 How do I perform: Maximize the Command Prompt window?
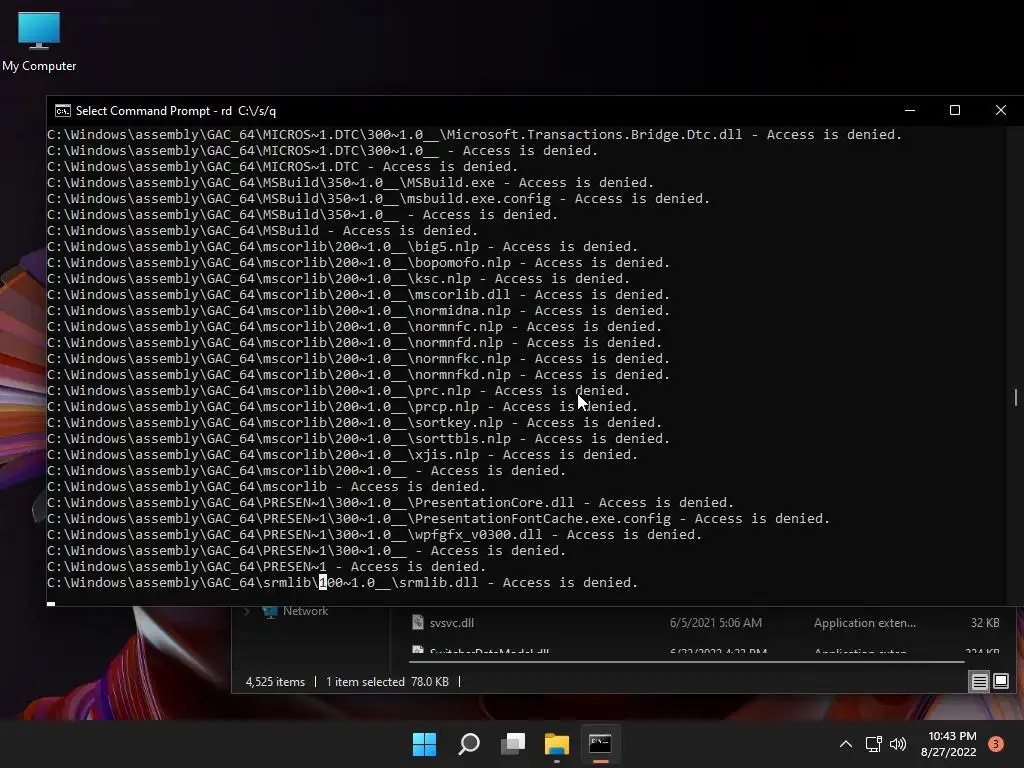(x=955, y=110)
